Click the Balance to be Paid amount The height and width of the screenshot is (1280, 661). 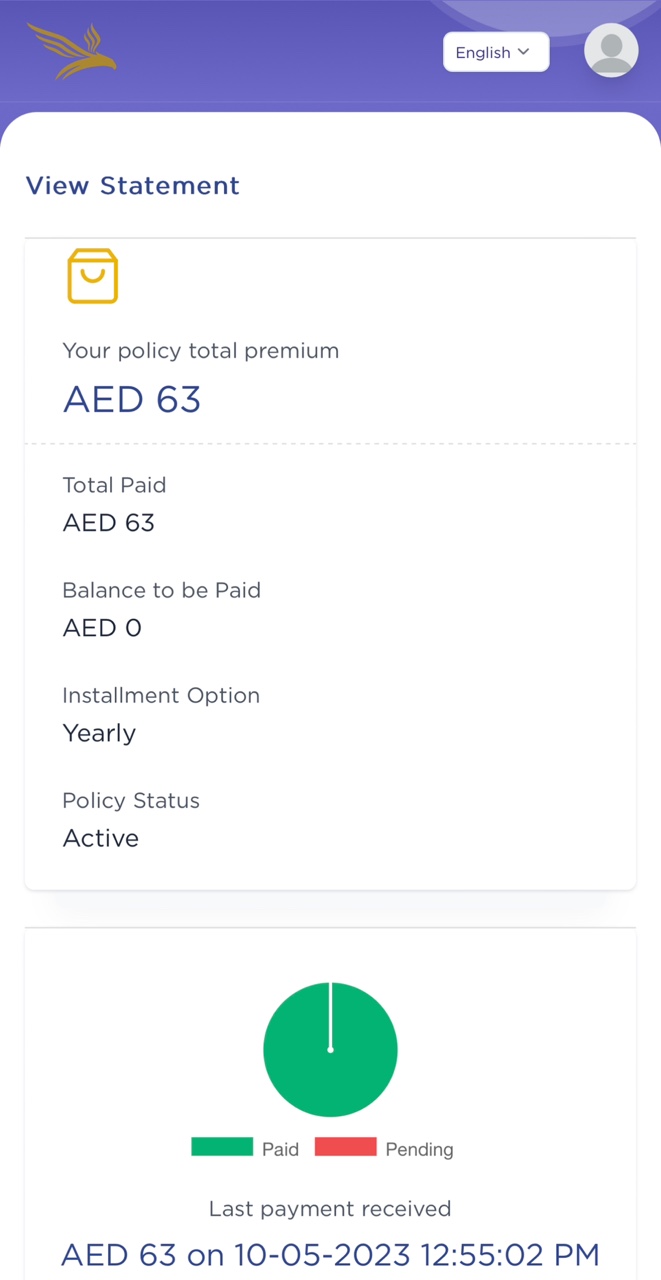pyautogui.click(x=102, y=628)
